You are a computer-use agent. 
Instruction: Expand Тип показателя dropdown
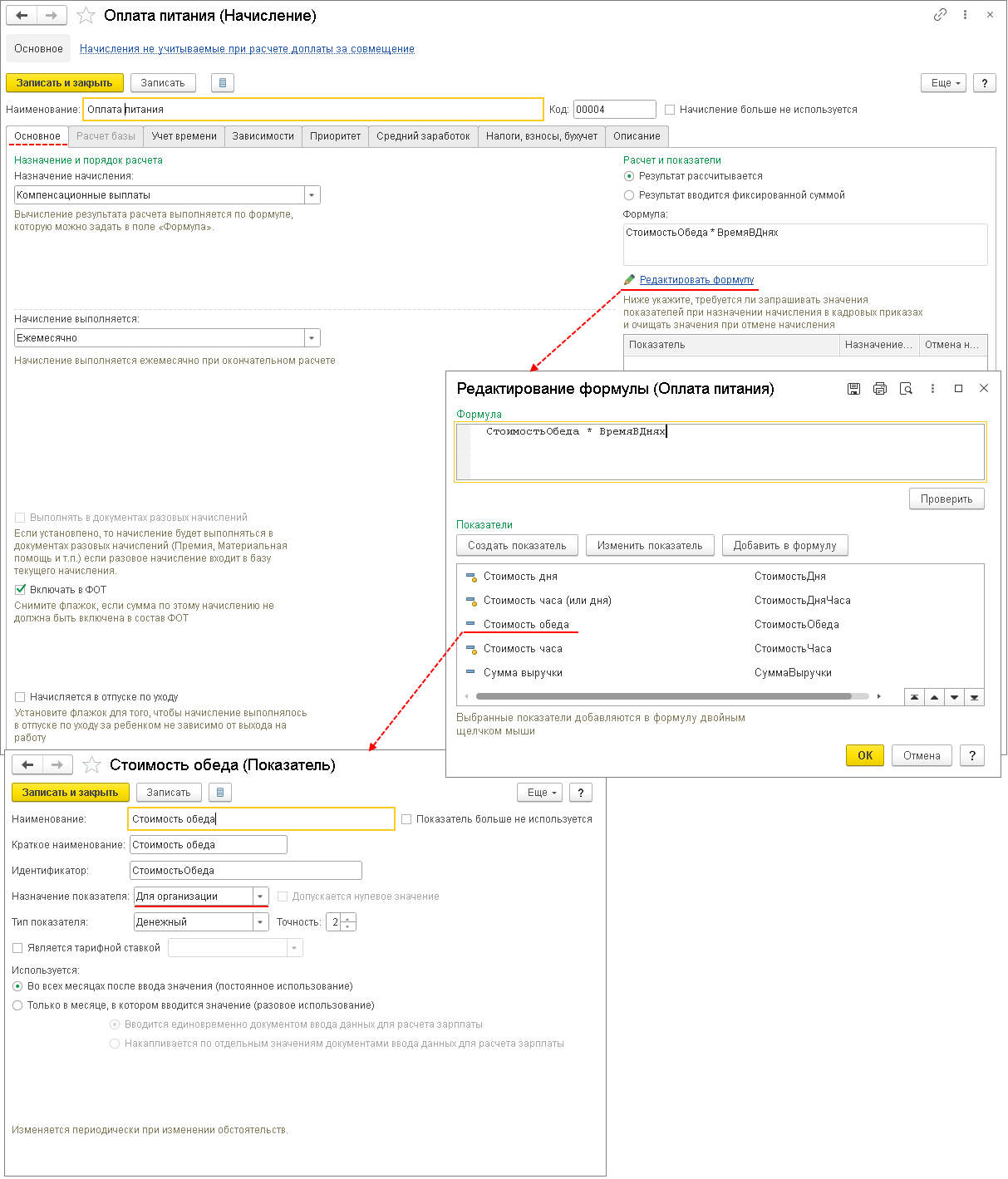point(261,922)
